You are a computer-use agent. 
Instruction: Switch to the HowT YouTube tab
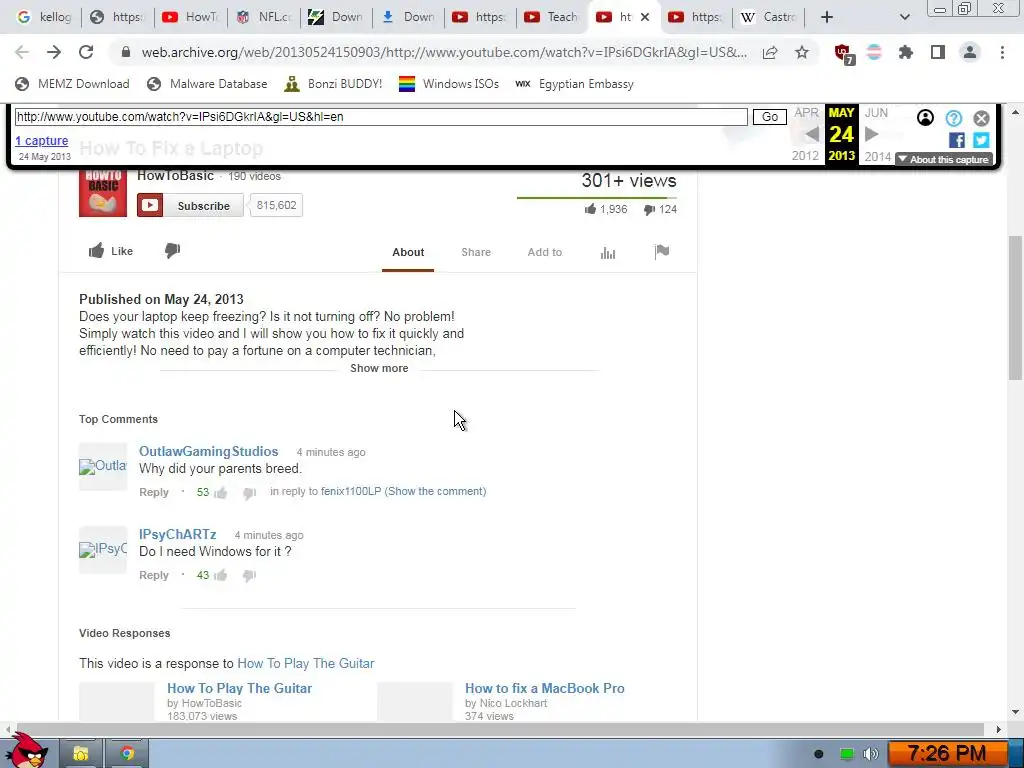tap(189, 17)
